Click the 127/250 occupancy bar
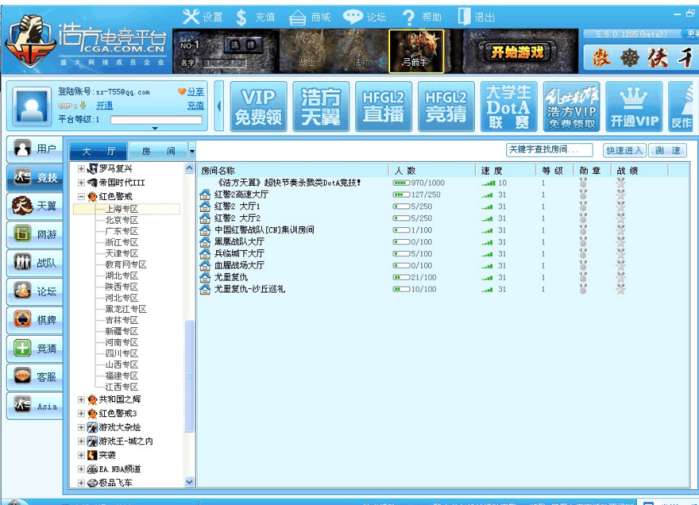 coord(401,195)
